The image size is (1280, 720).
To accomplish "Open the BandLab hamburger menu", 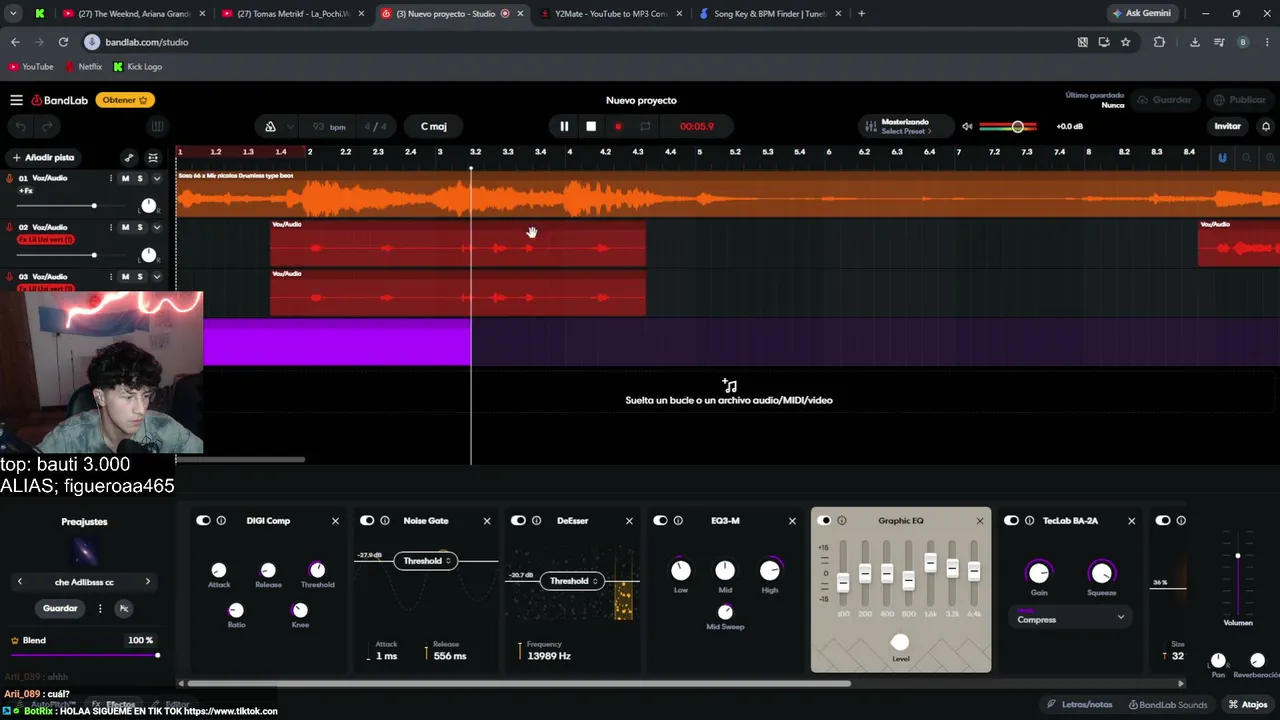I will point(16,100).
